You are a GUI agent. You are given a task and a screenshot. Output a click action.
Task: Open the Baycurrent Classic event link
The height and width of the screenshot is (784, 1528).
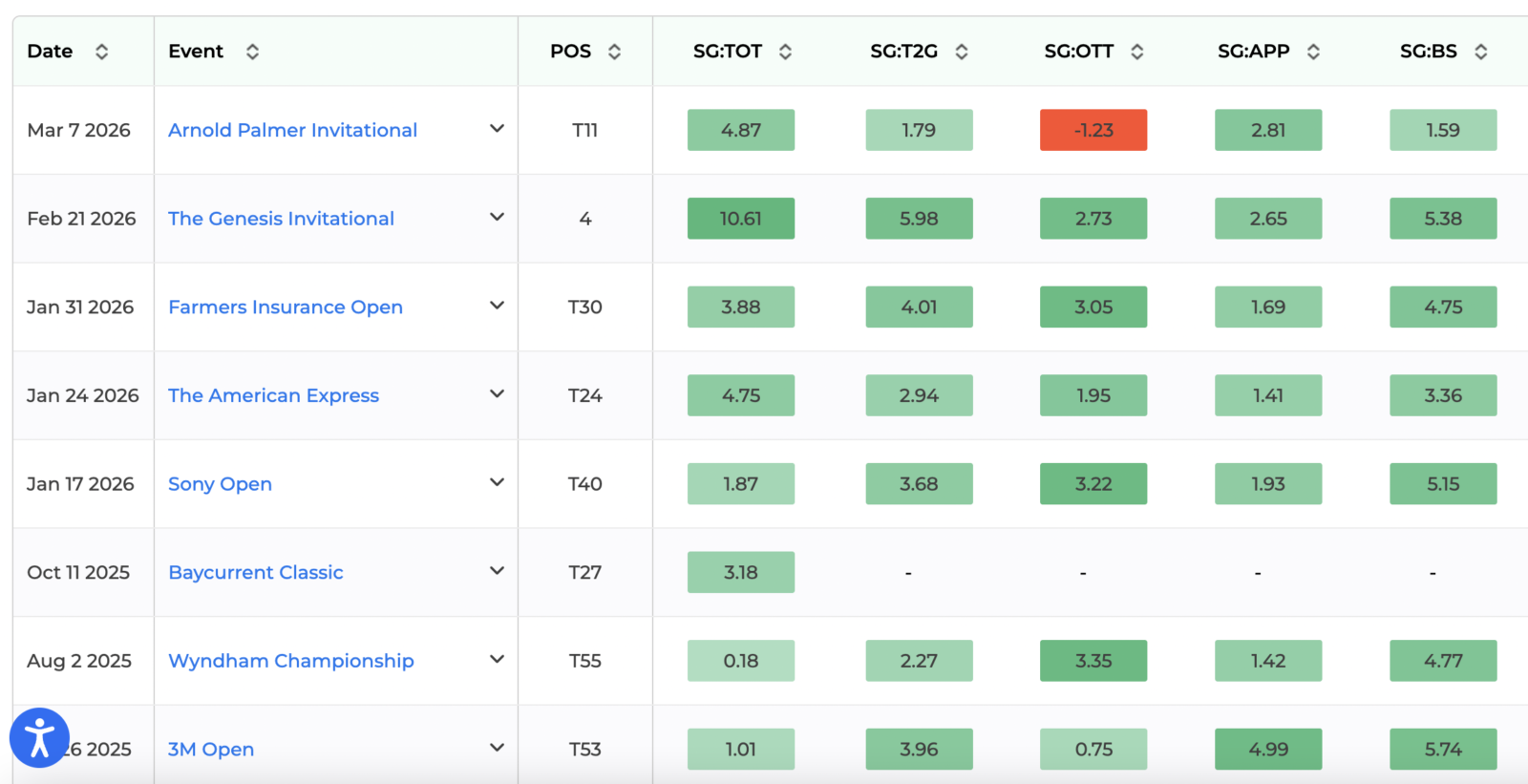pos(255,572)
